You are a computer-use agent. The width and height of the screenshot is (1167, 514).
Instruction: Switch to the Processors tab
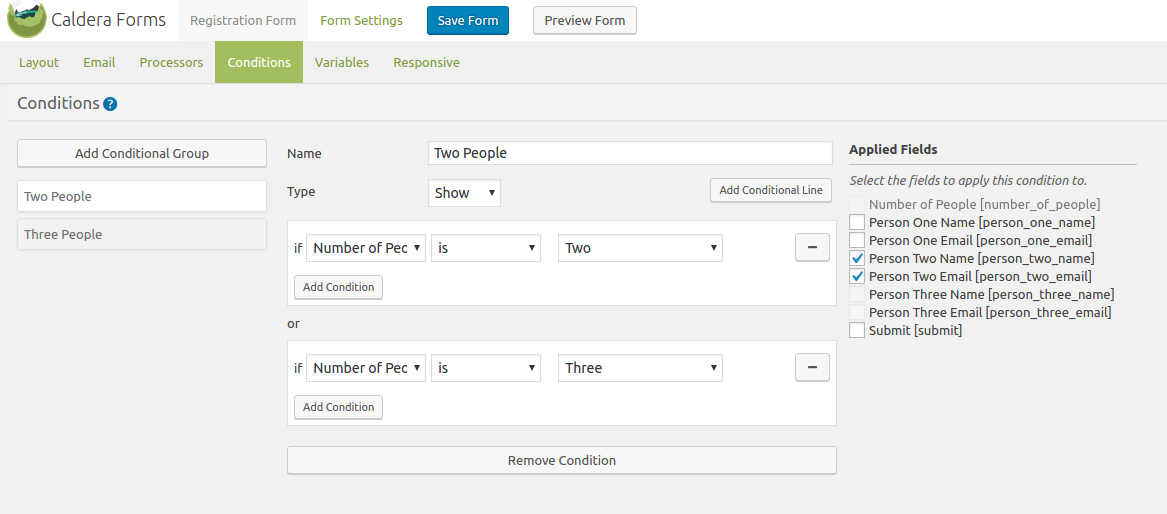pyautogui.click(x=171, y=62)
